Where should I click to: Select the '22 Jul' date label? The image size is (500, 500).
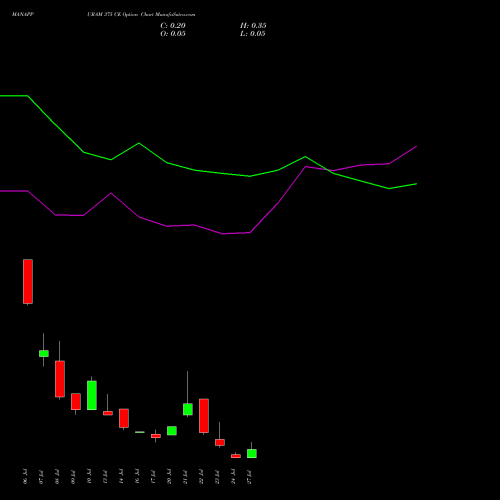(201, 476)
